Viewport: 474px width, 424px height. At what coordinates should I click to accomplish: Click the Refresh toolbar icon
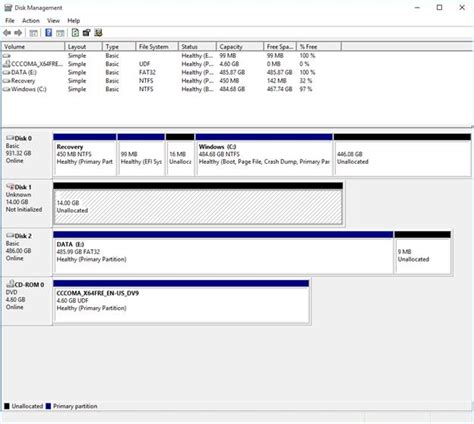pyautogui.click(x=75, y=33)
